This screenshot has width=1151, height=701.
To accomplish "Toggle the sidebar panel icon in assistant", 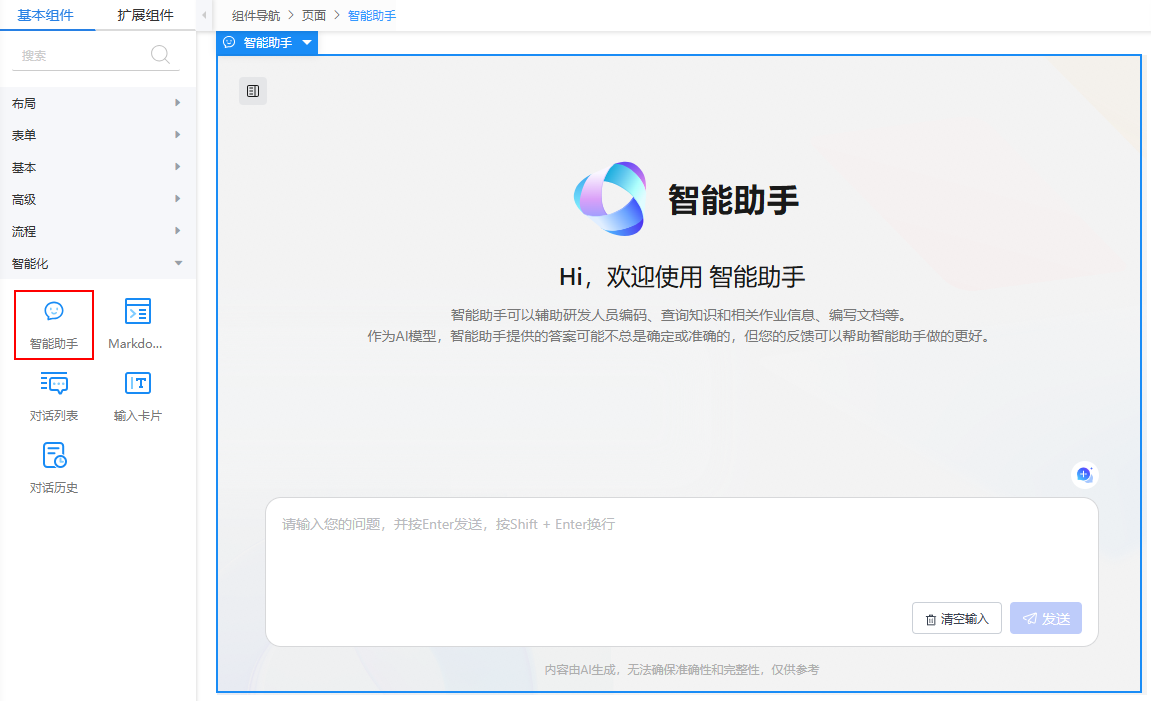I will click(x=253, y=91).
